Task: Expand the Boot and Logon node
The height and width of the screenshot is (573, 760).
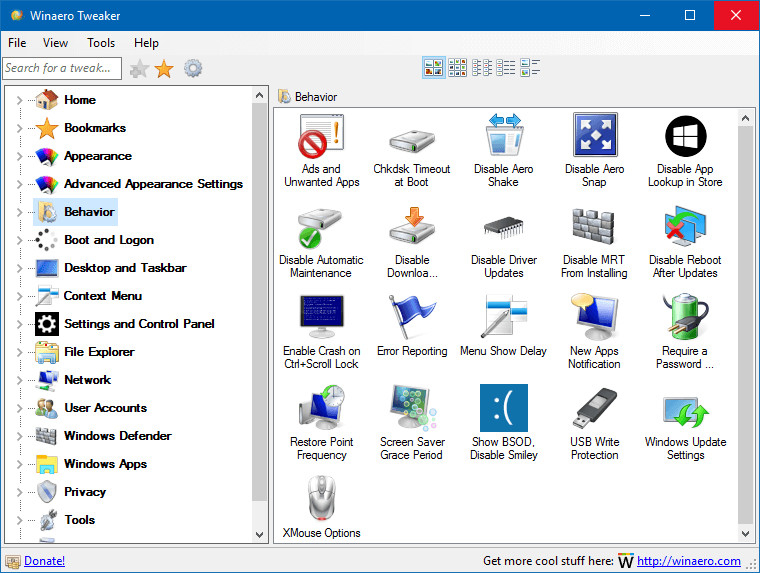Action: (x=19, y=240)
